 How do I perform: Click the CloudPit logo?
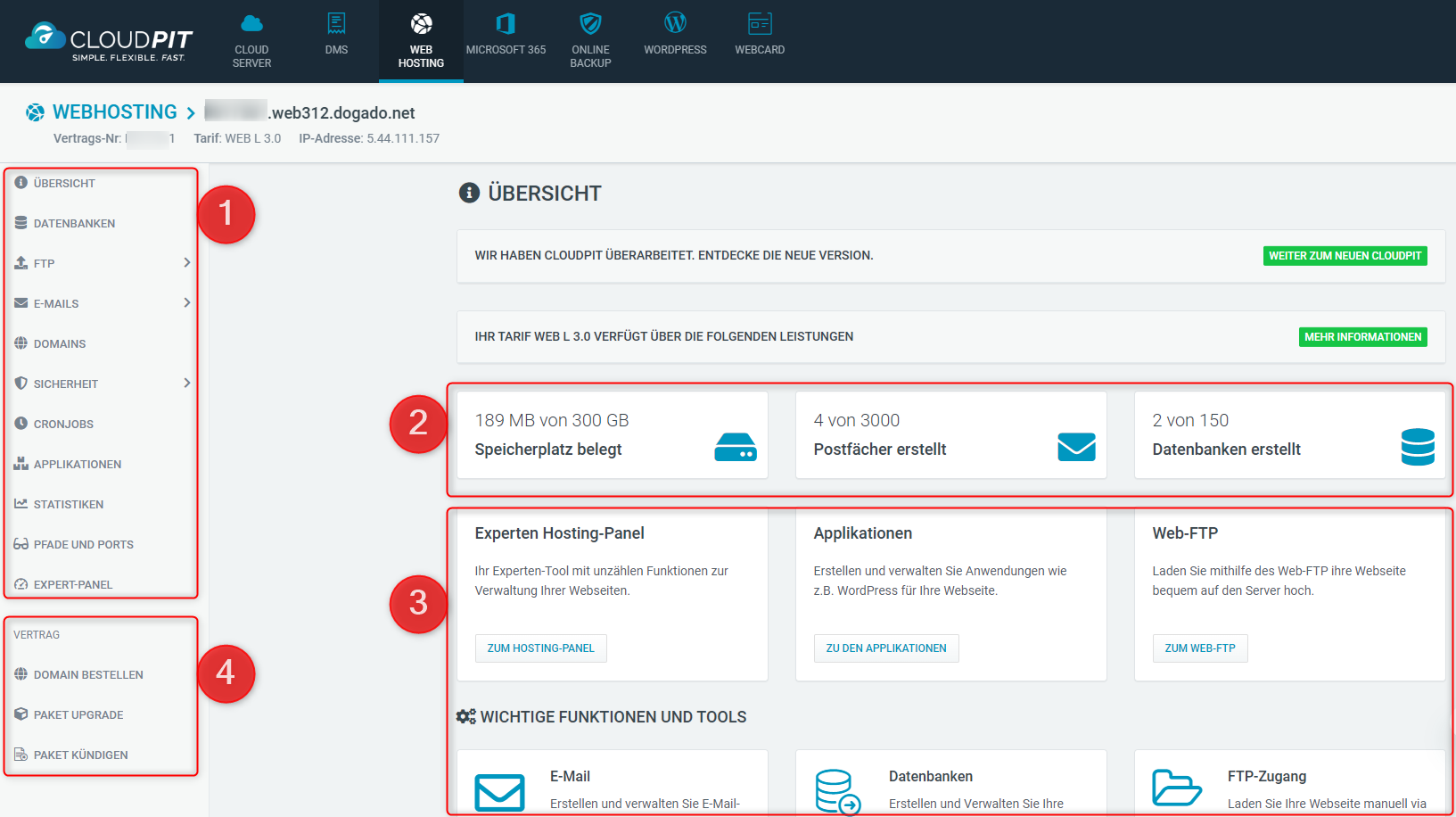click(x=108, y=41)
